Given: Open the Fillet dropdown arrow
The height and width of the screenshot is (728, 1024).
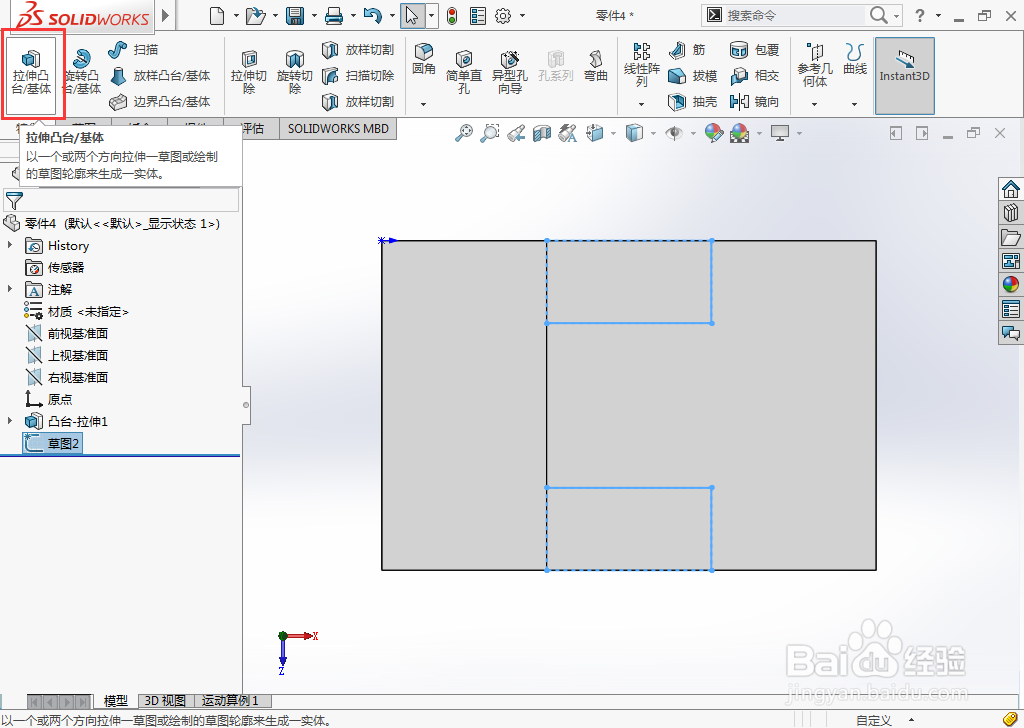Looking at the screenshot, I should coord(423,104).
